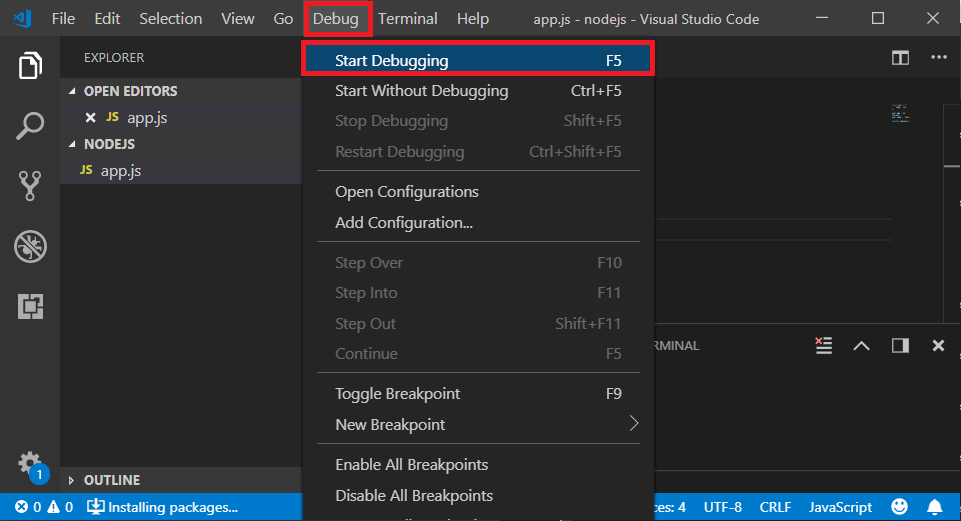Expand the Outline section
This screenshot has width=961, height=521.
71,480
